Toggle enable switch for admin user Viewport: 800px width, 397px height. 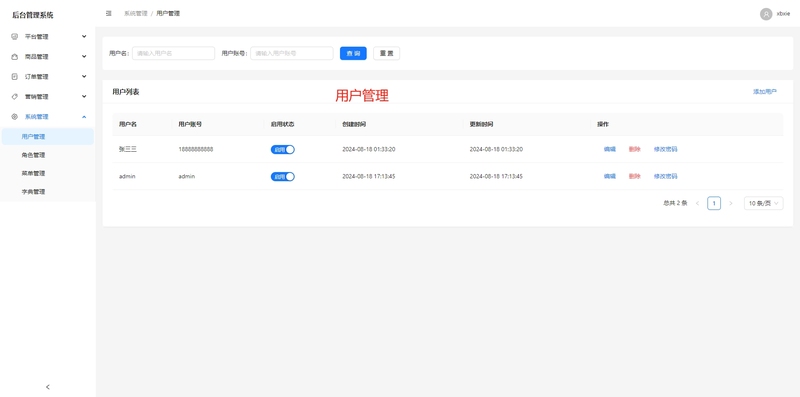[x=283, y=177]
